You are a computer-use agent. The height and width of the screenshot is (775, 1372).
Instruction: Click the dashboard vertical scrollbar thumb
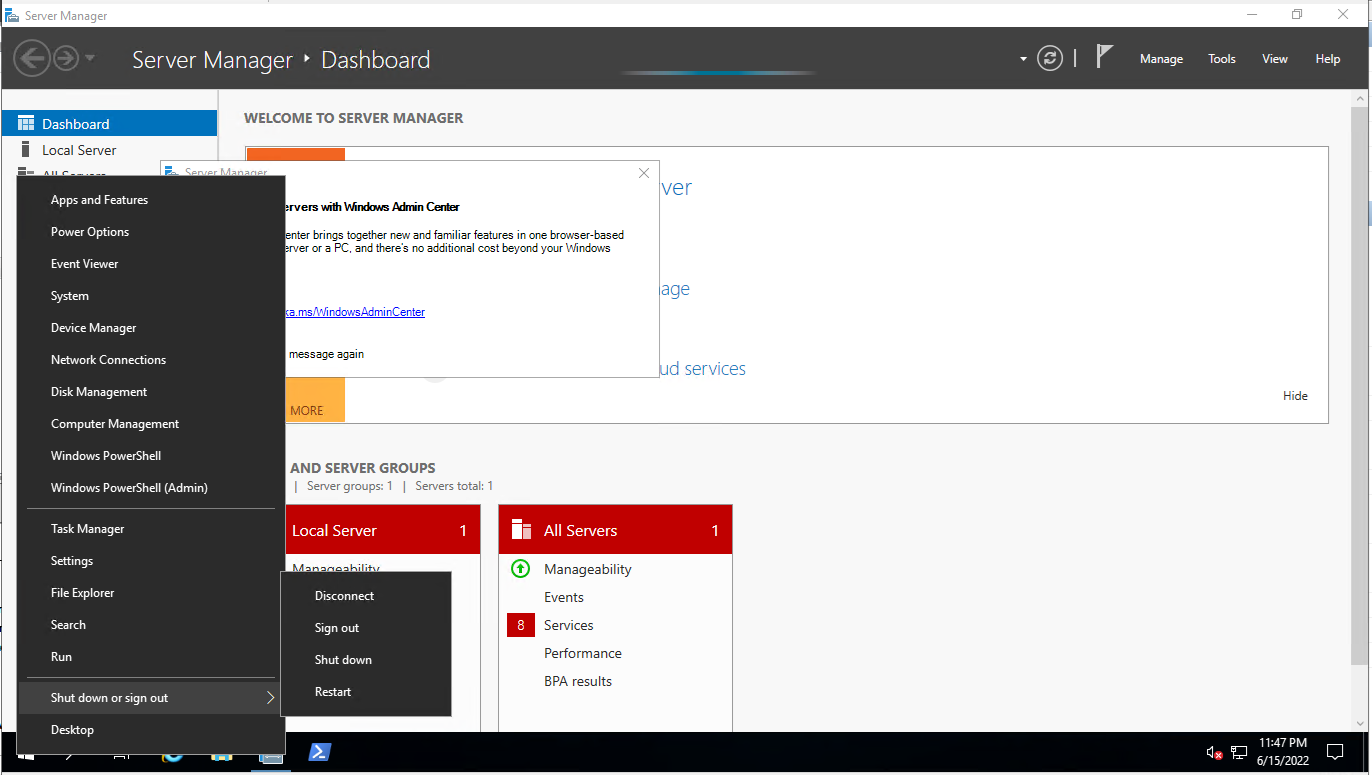pos(1360,385)
